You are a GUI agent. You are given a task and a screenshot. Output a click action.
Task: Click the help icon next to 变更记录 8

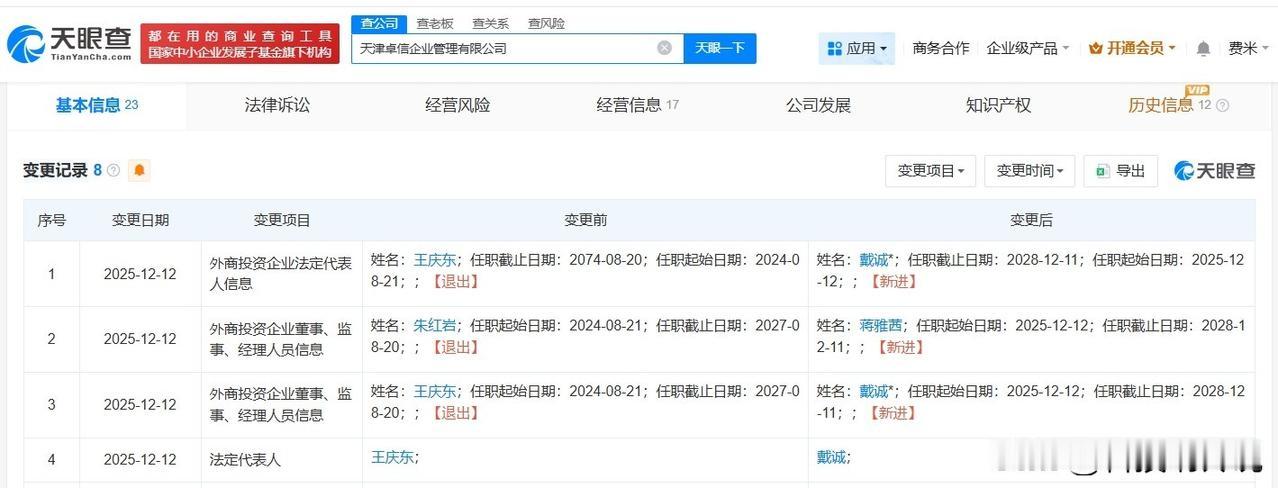pyautogui.click(x=113, y=170)
